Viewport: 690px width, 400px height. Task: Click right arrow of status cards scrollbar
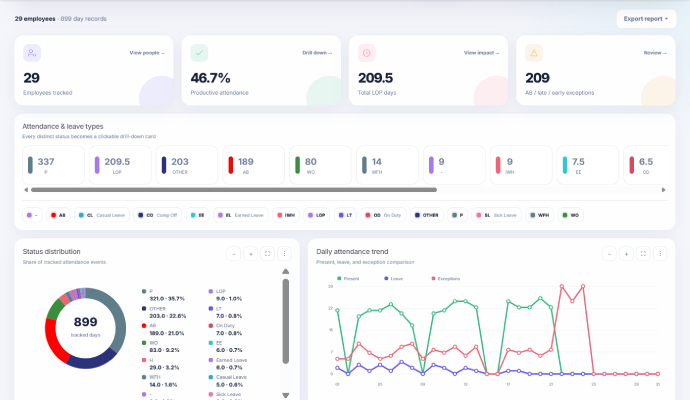664,190
